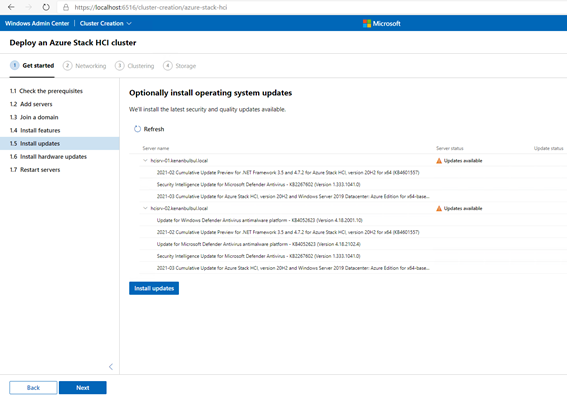Sort by Server name column header
The height and width of the screenshot is (397, 567).
(x=155, y=148)
